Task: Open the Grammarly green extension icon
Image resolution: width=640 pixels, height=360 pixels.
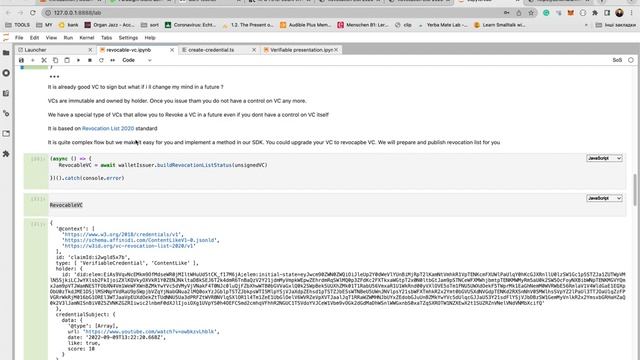Action: click(546, 13)
